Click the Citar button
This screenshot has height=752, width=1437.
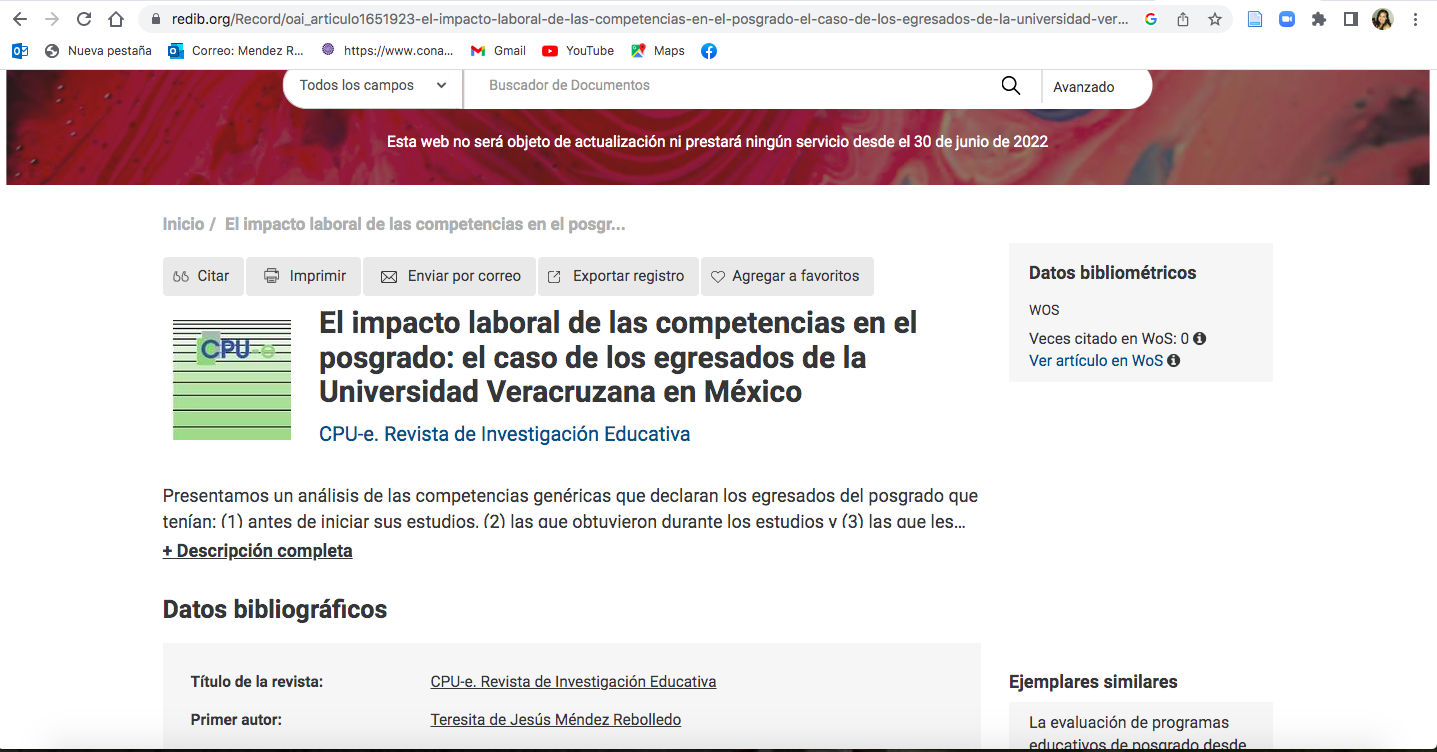coord(203,277)
